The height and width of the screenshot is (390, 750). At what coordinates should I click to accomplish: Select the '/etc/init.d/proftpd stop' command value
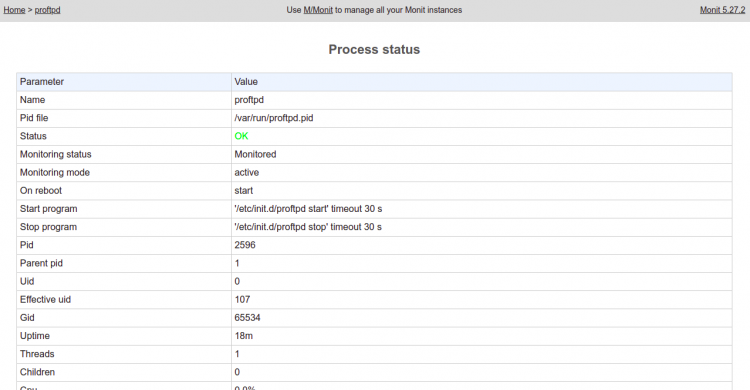pyautogui.click(x=308, y=227)
